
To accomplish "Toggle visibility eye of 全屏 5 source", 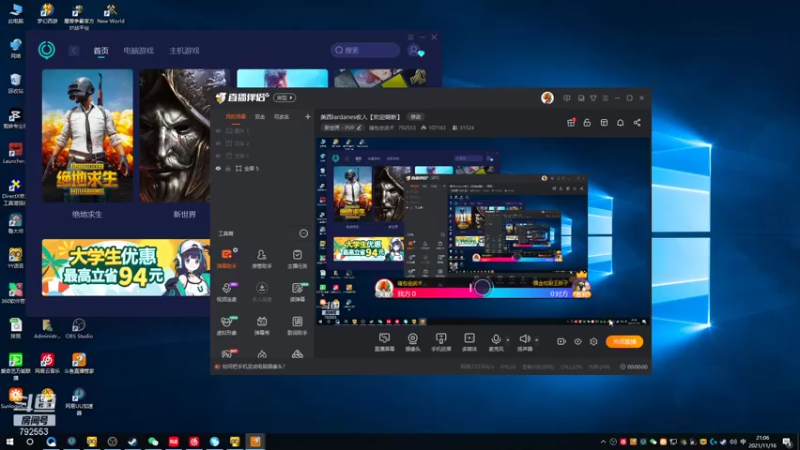I will point(218,168).
